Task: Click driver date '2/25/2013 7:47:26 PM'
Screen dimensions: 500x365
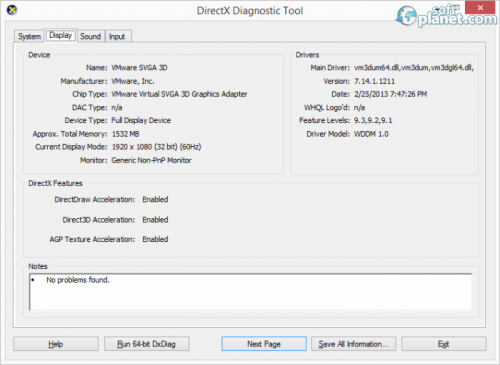Action: (390, 94)
